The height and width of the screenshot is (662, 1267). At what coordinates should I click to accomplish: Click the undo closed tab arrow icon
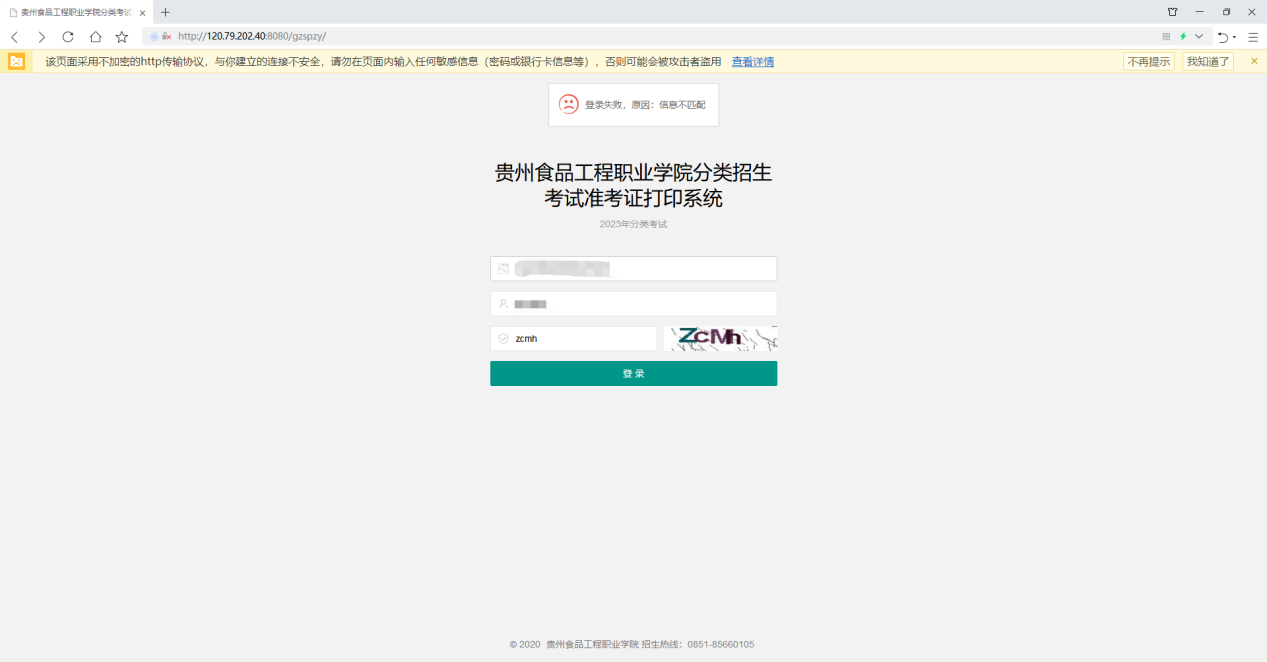[1222, 36]
